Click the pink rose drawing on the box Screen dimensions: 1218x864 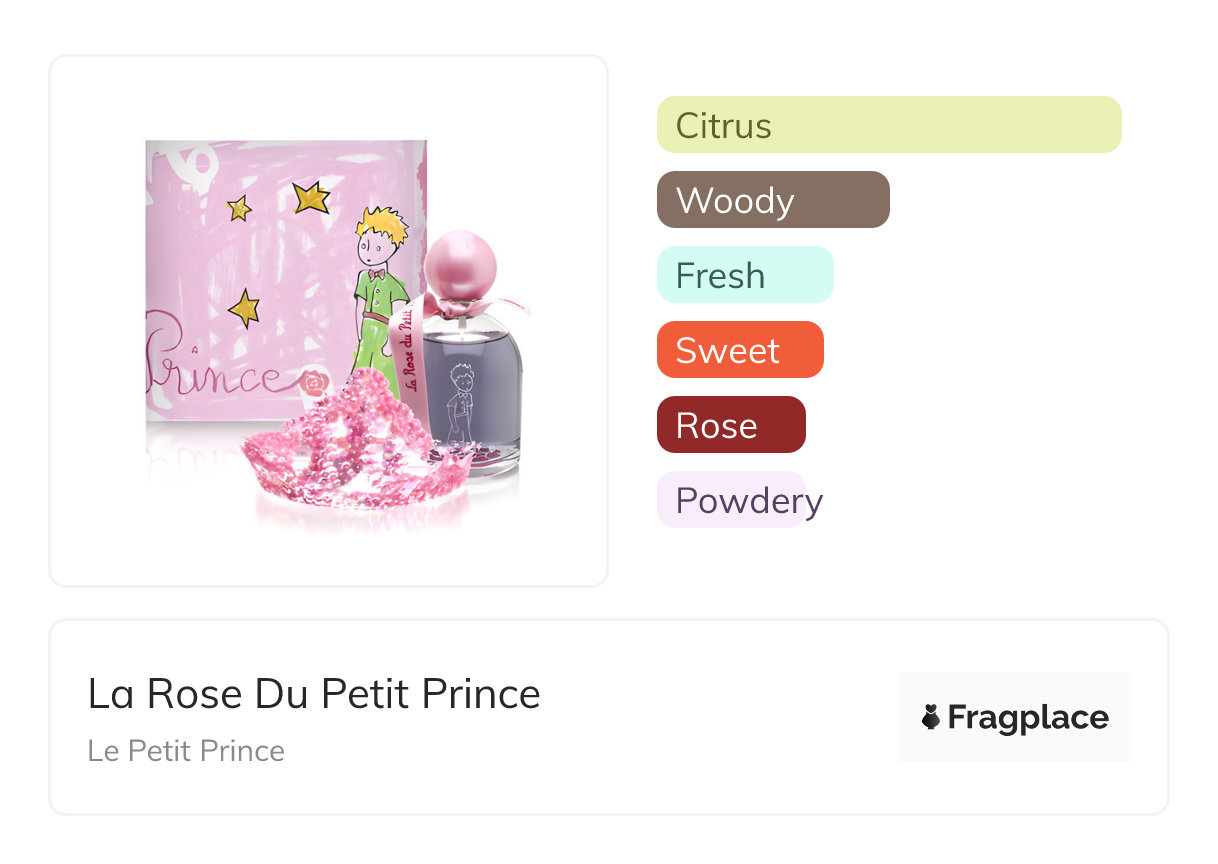(314, 382)
